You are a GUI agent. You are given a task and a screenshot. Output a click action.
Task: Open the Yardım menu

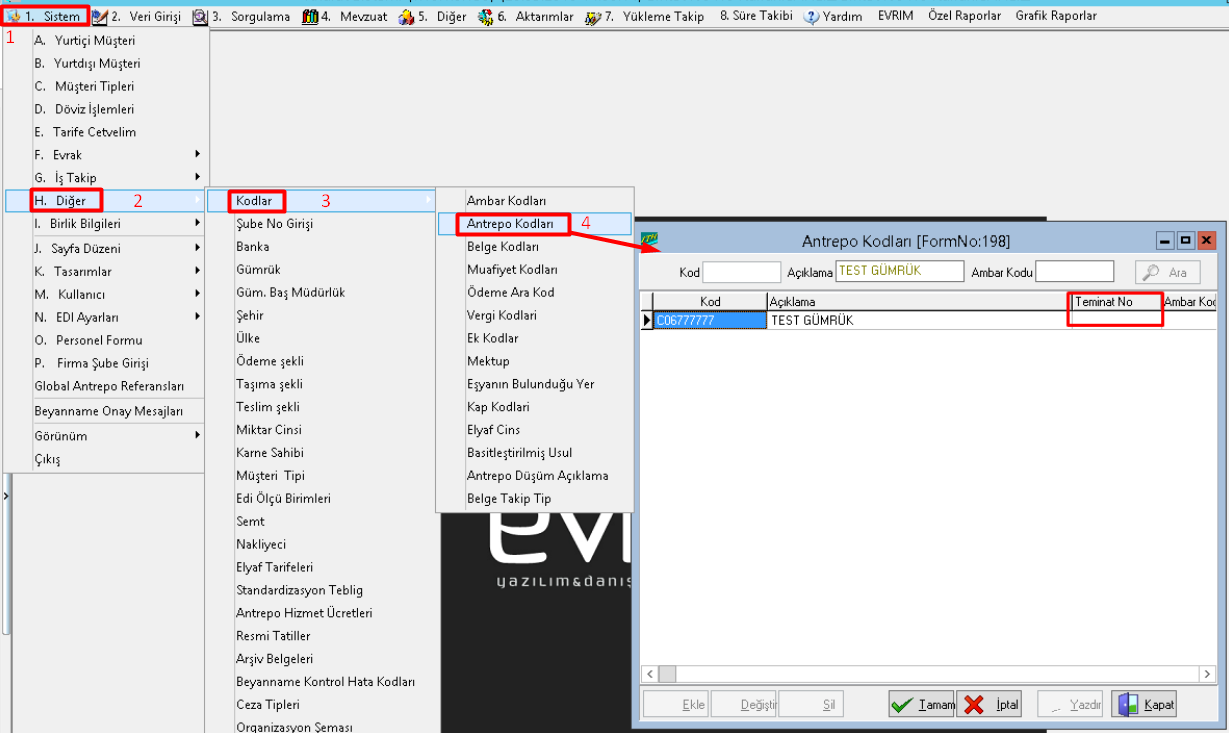833,16
